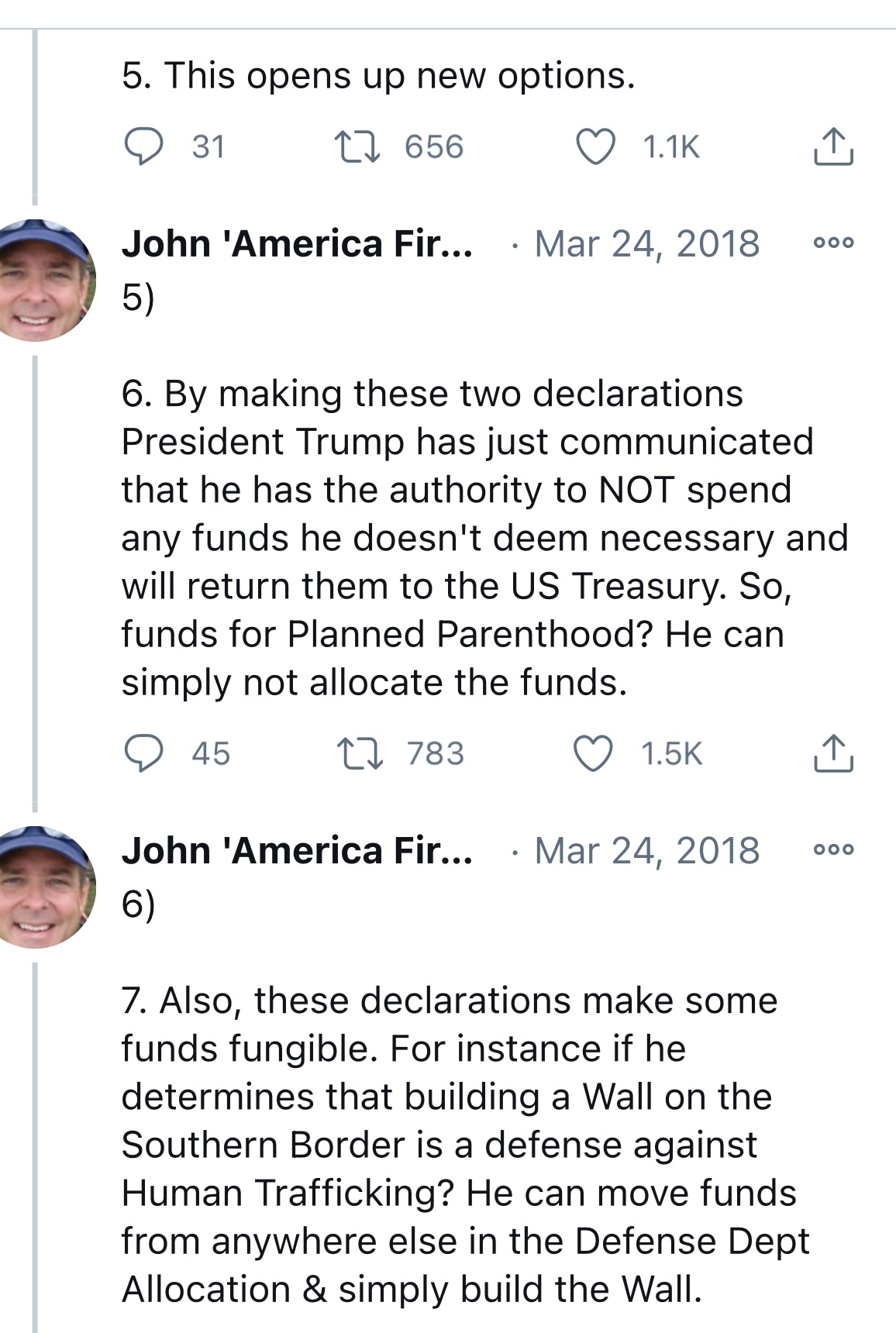Like the tweet showing 1.1K likes
This screenshot has height=1333, width=896.
(x=595, y=146)
